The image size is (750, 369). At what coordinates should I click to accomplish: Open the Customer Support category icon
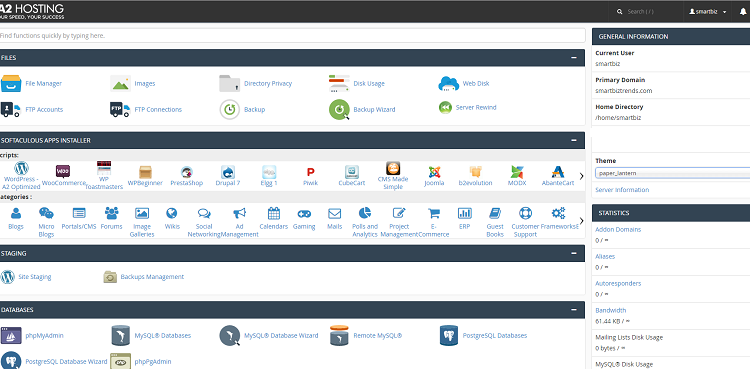click(x=525, y=213)
